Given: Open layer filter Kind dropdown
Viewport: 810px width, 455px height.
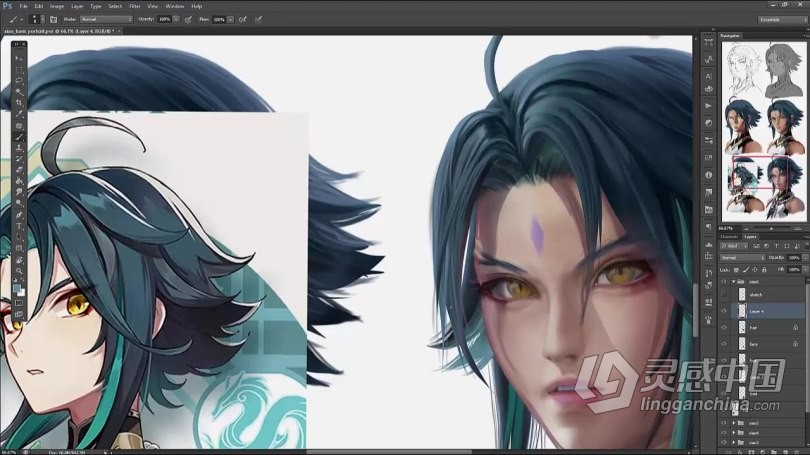Looking at the screenshot, I should click(x=734, y=246).
